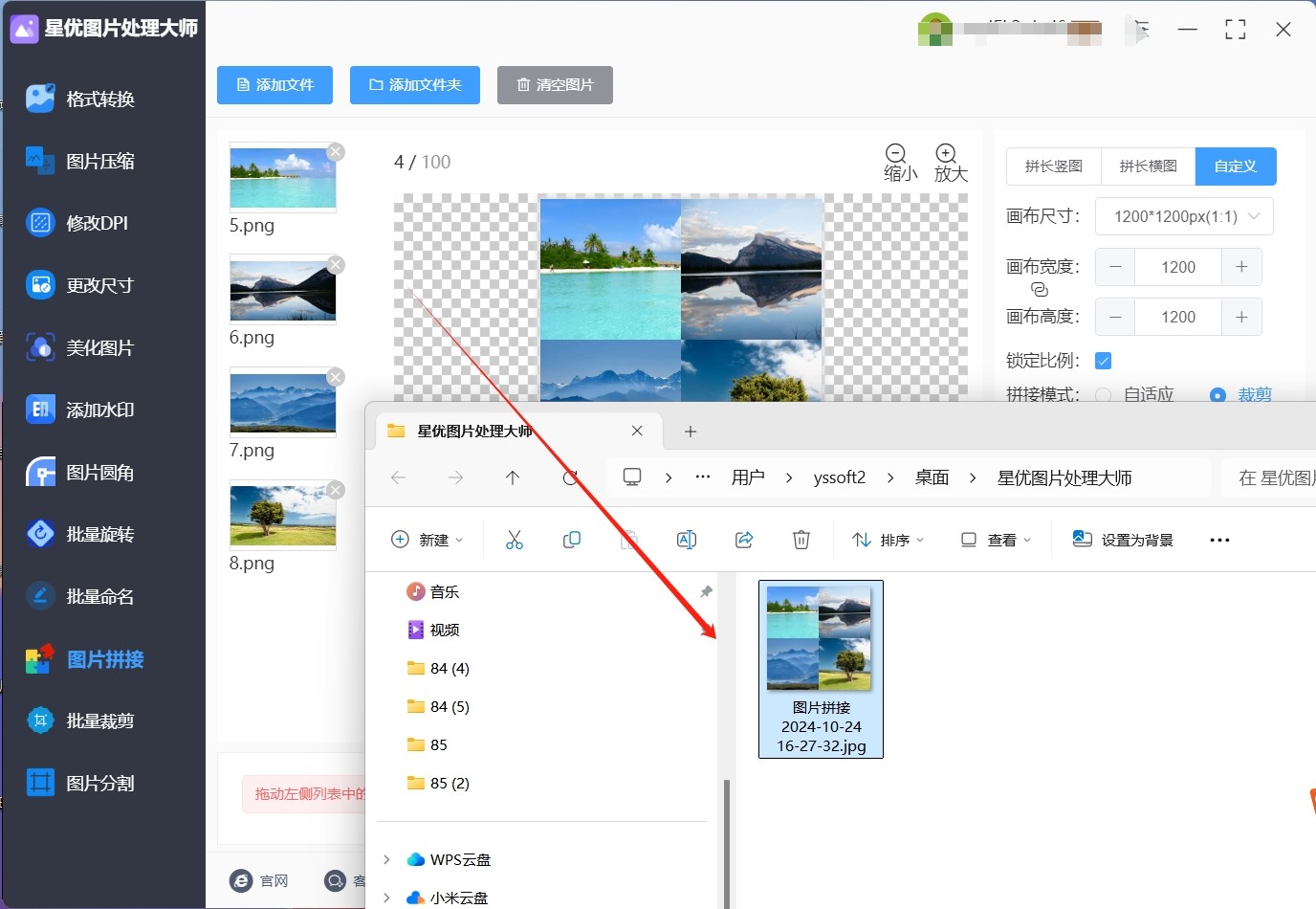Screen dimensions: 1316x909
Task: Click the 添加文件 button
Action: pos(274,85)
